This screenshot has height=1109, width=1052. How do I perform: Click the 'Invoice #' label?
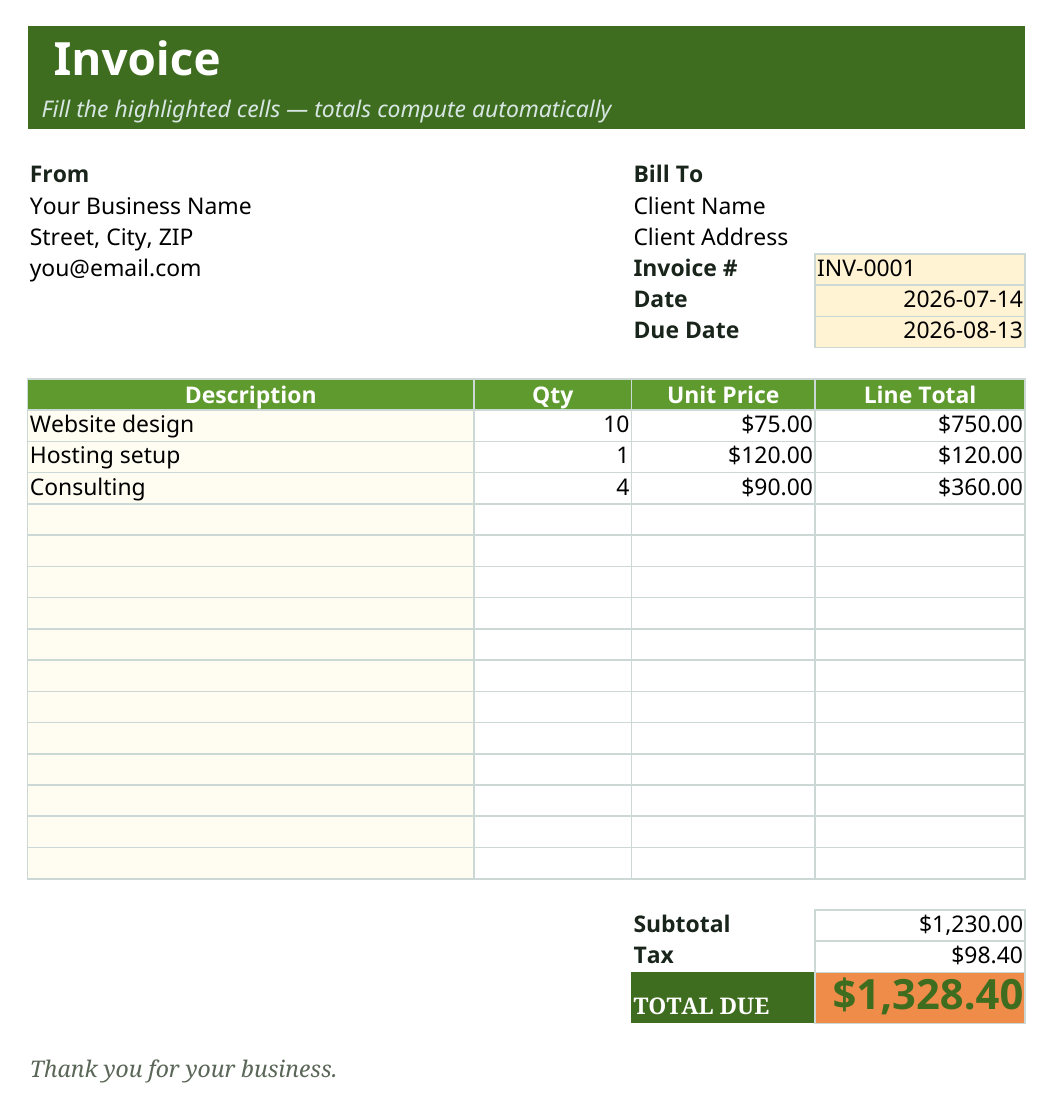[x=685, y=268]
